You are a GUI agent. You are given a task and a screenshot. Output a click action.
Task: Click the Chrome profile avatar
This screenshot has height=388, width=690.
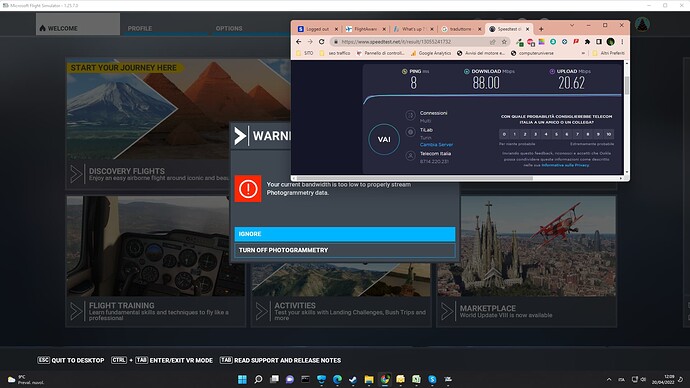tap(610, 42)
